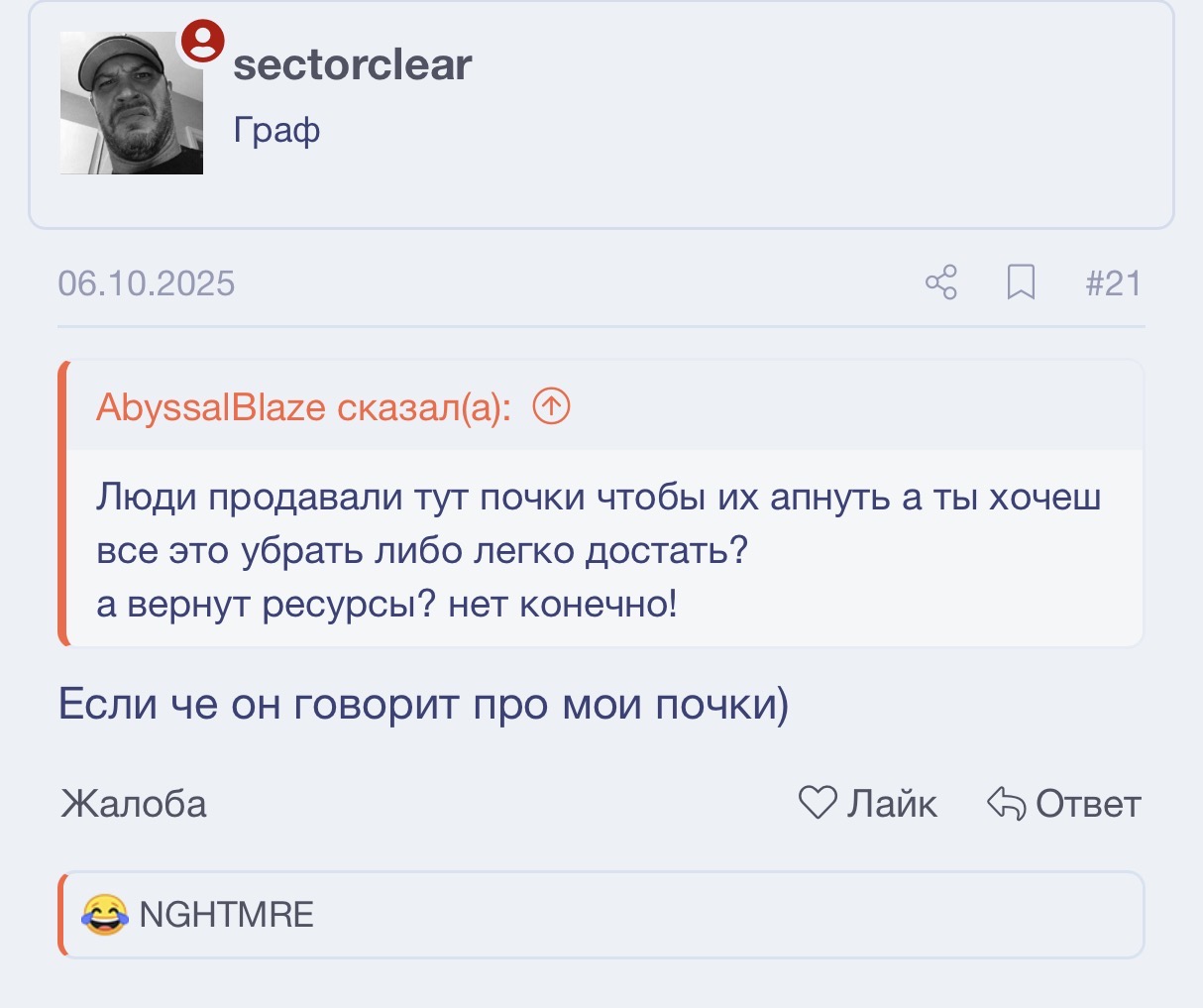Click the Граф user title
This screenshot has width=1203, height=1008.
[275, 129]
